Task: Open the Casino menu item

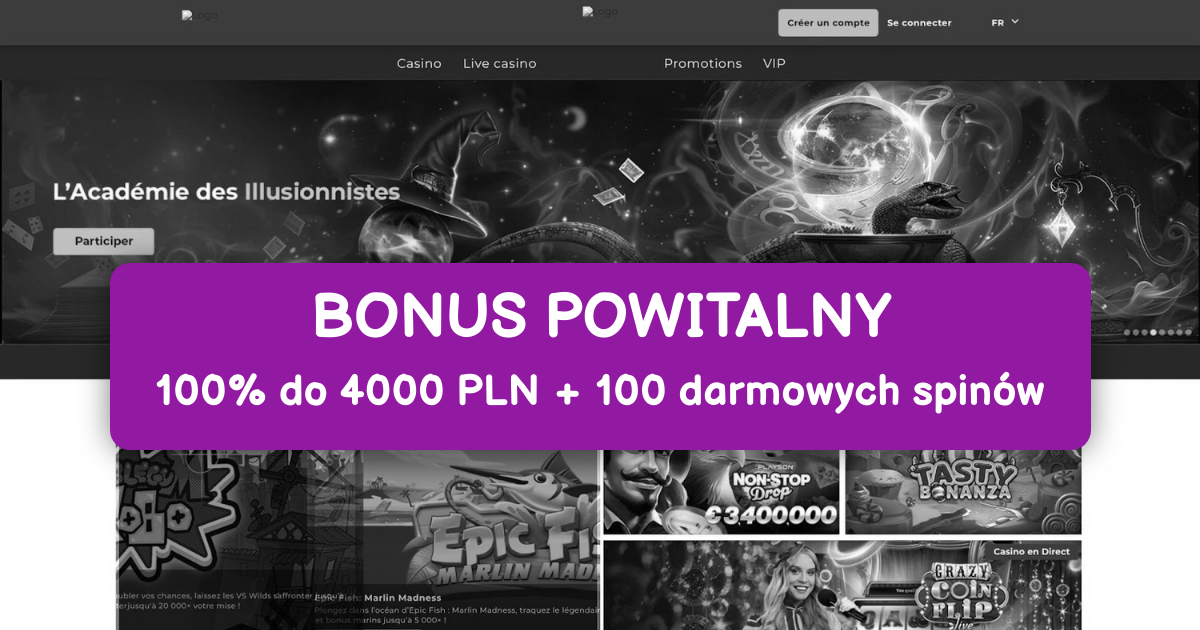Action: [419, 63]
